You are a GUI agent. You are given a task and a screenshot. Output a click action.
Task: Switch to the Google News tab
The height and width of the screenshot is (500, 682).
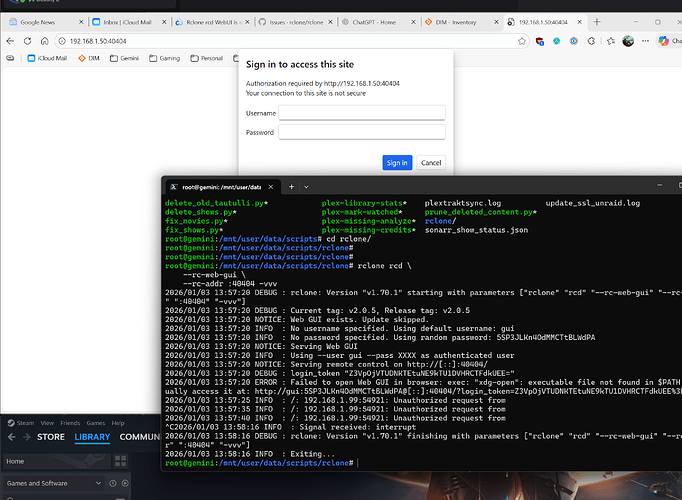coord(38,20)
